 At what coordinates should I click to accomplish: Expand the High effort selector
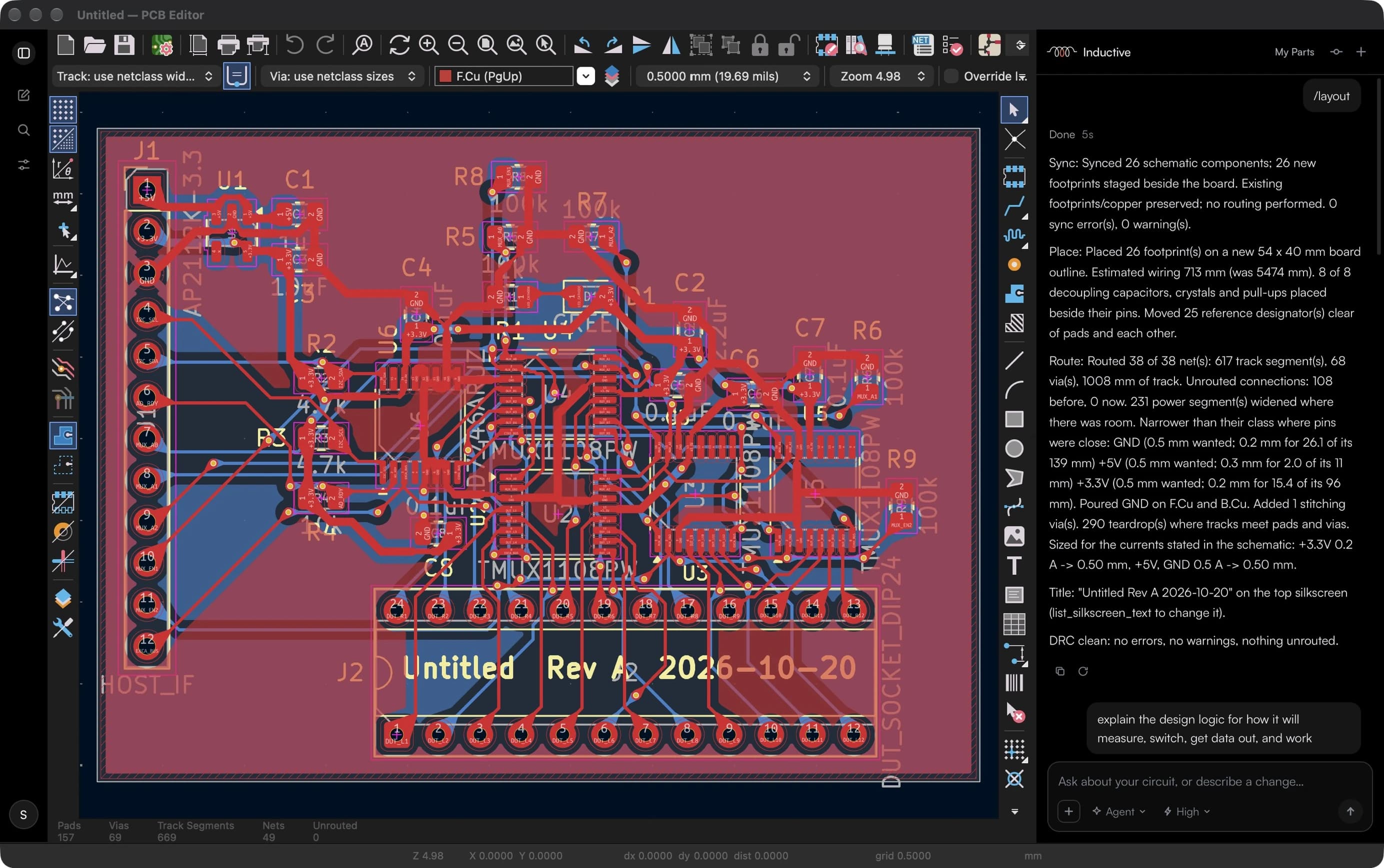tap(1186, 811)
